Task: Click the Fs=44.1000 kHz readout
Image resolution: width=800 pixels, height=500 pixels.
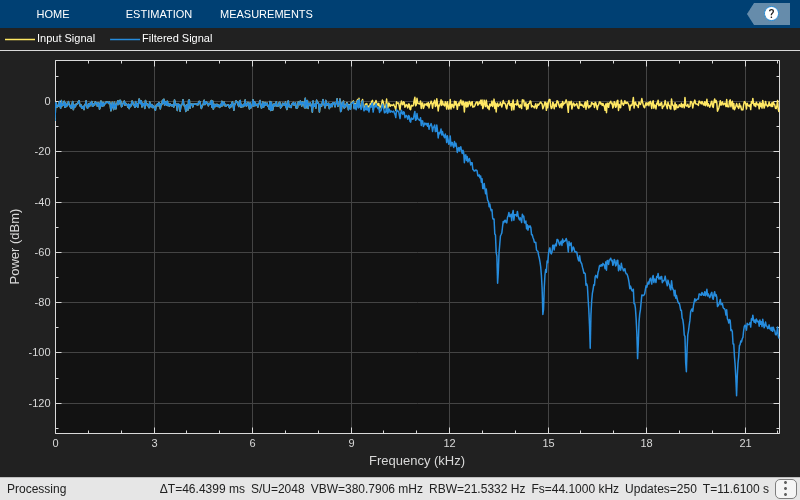Action: (x=575, y=489)
